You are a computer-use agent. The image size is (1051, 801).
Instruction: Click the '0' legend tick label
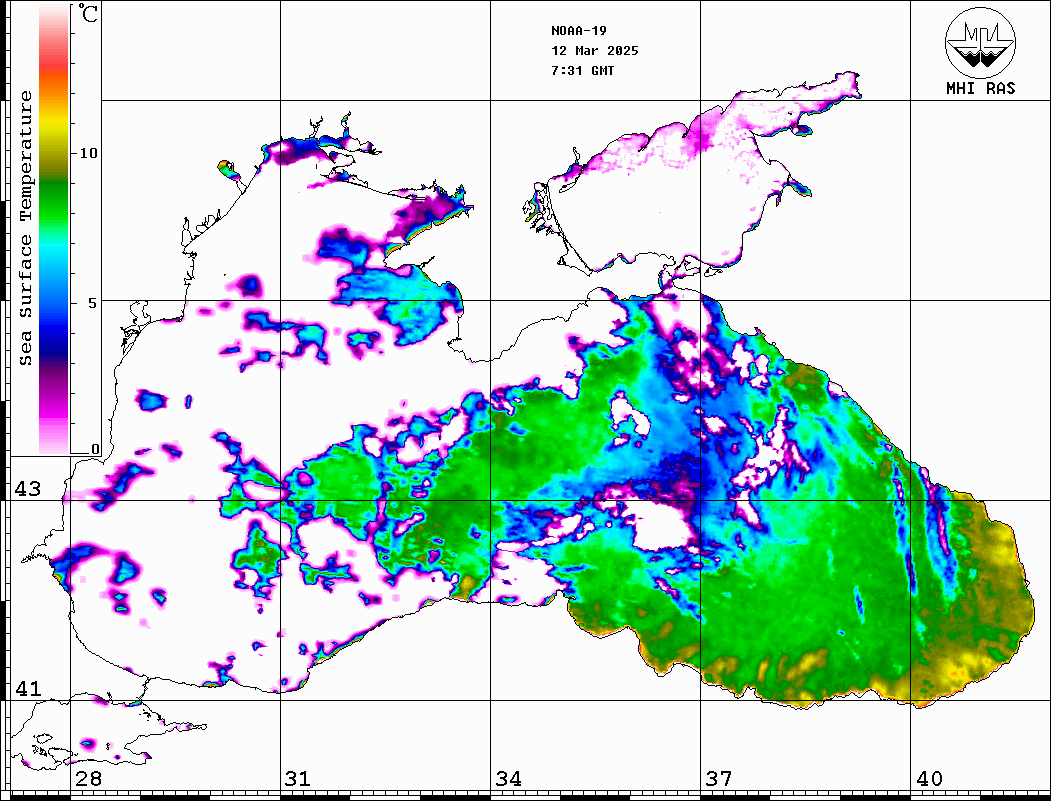95,449
